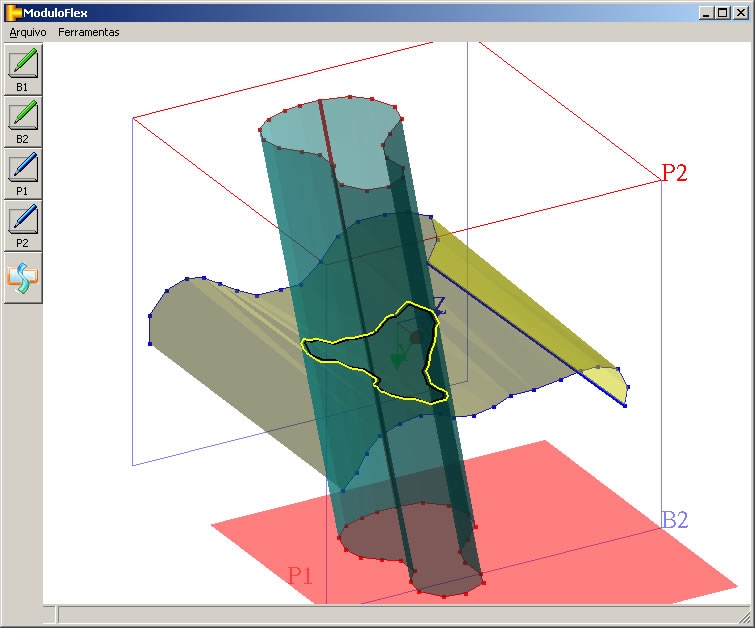Click the ModuloFlex title bar app icon
This screenshot has width=755, height=628.
(x=14, y=12)
